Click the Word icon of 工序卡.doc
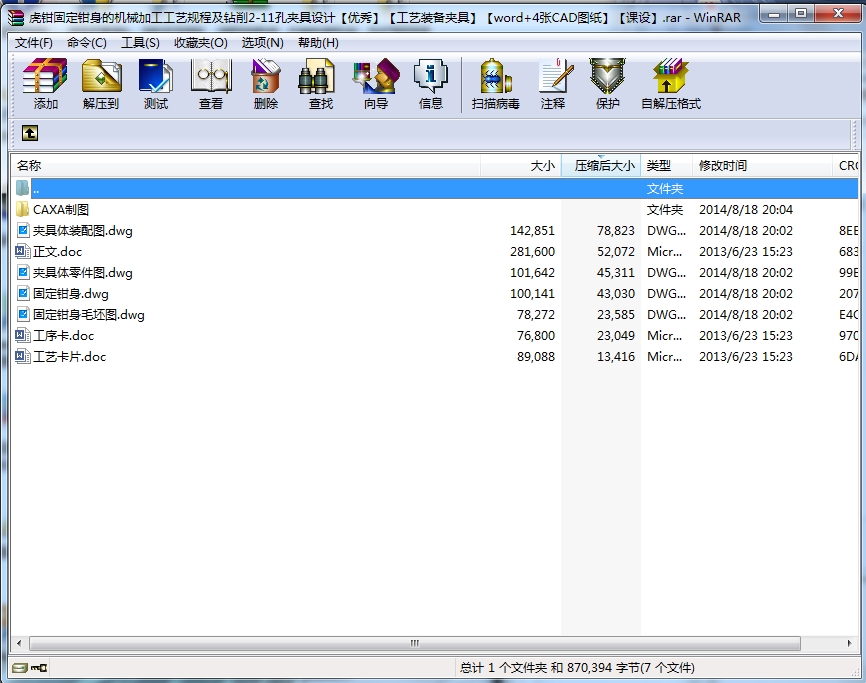The height and width of the screenshot is (683, 866). pos(22,335)
